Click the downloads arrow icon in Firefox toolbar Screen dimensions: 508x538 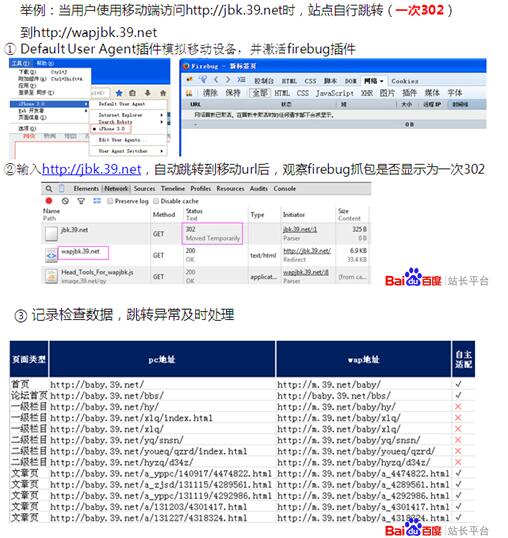click(148, 93)
